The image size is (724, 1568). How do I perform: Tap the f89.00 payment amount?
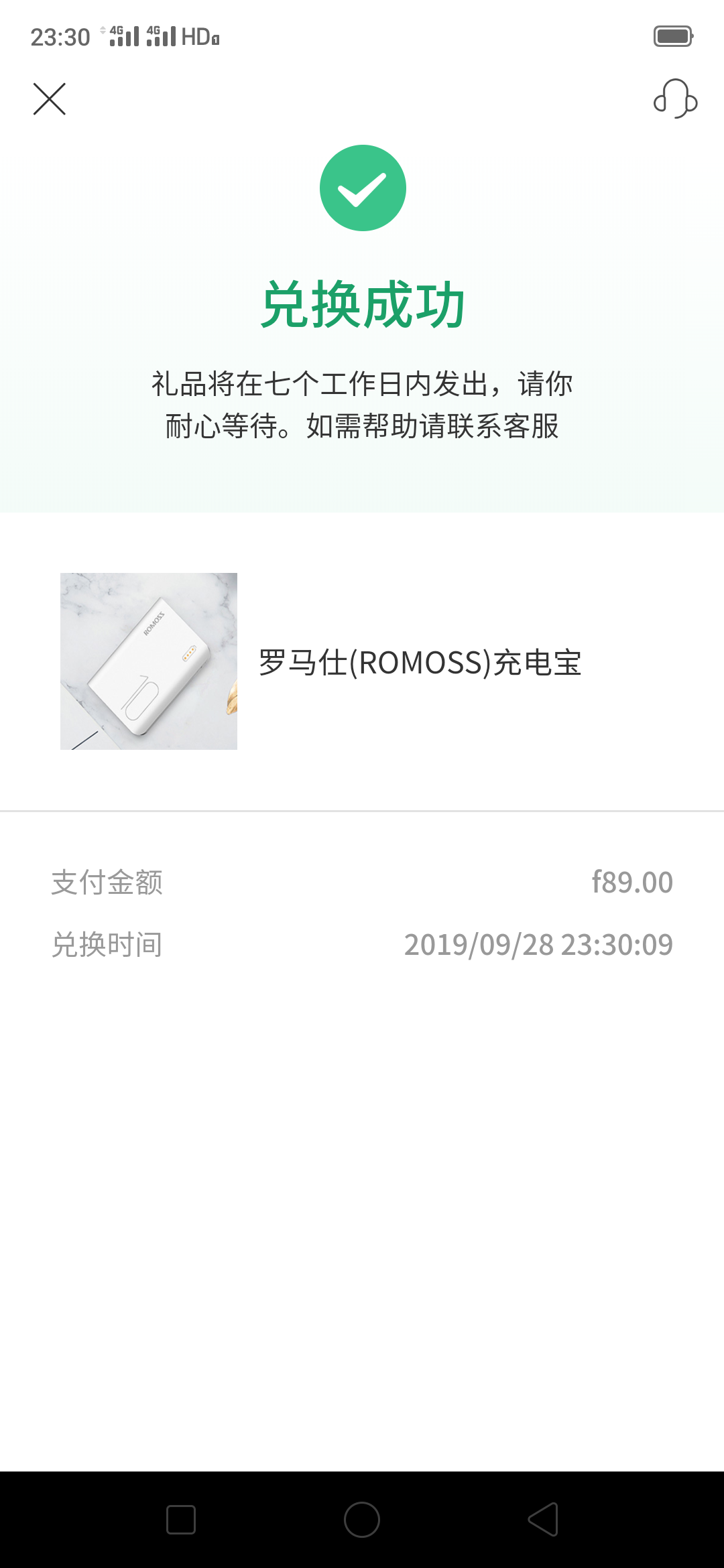(632, 883)
